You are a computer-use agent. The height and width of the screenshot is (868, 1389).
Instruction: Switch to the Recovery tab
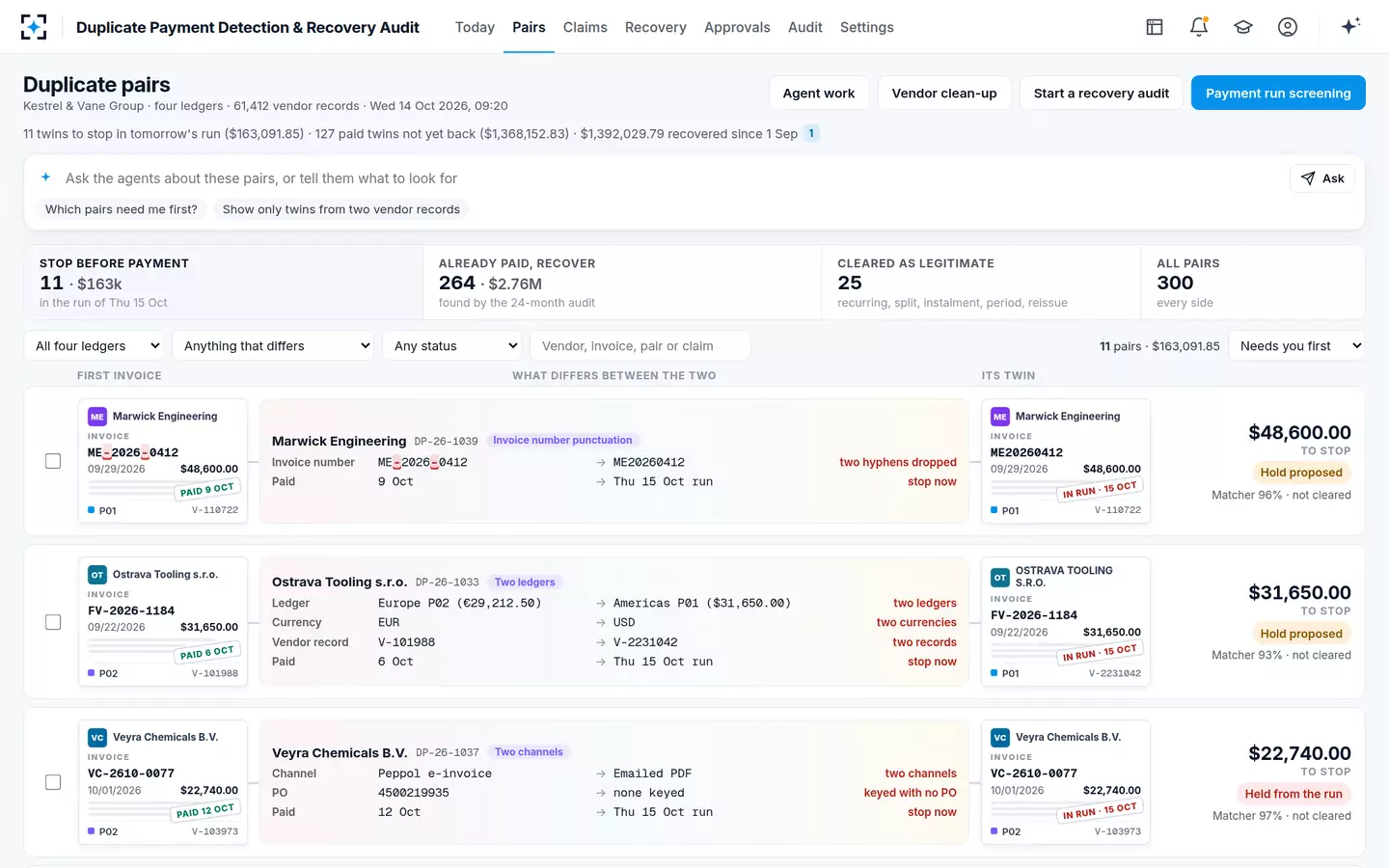coord(656,27)
